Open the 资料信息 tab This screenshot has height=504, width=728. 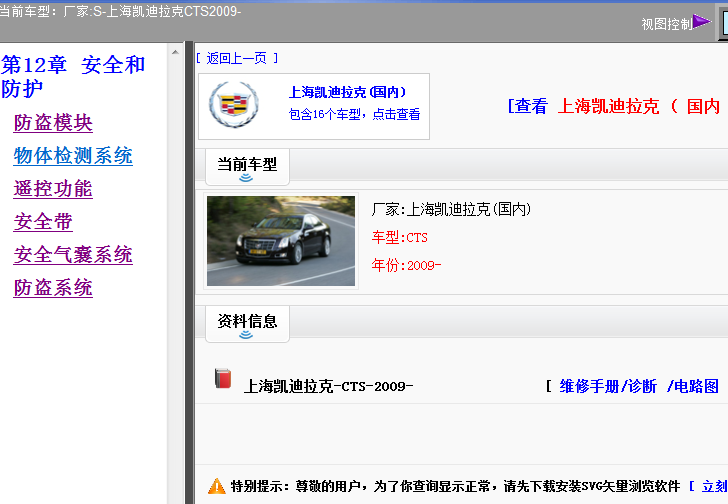coord(247,323)
